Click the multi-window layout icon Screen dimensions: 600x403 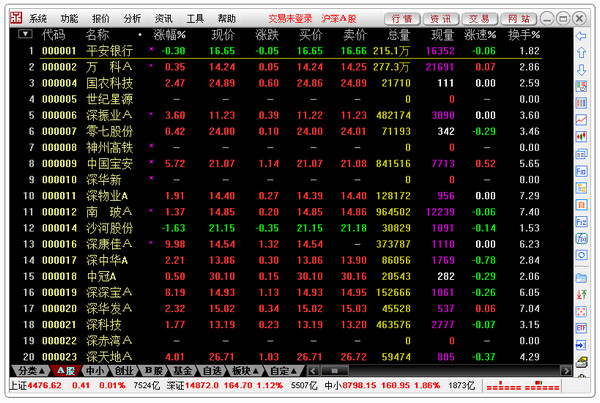pos(581,154)
